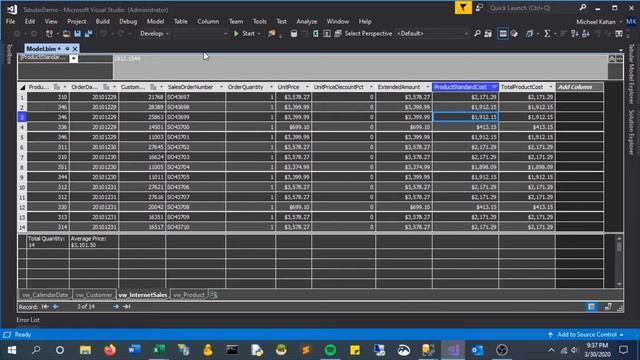Click the previous record arrow
This screenshot has width=640, height=360.
click(56, 307)
